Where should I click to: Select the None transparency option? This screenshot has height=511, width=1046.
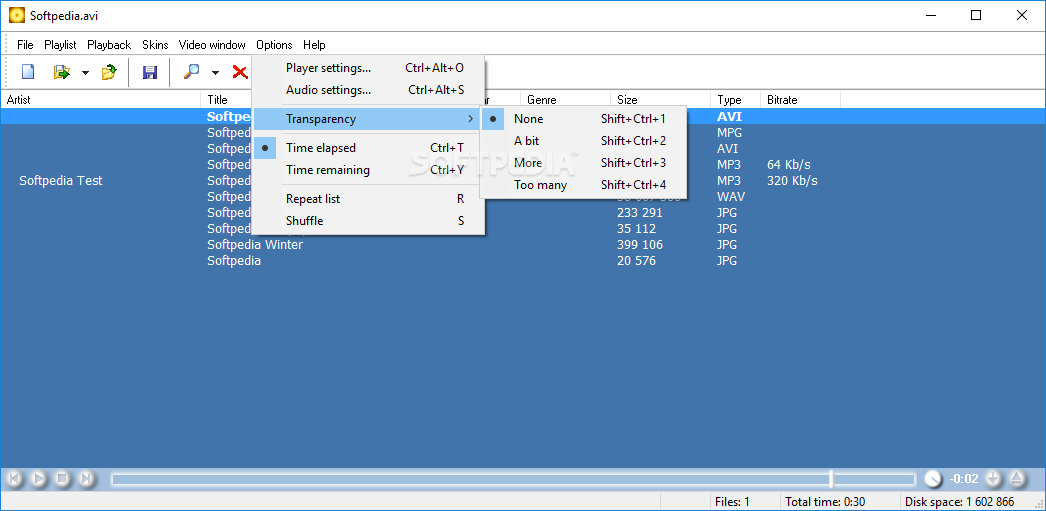[x=582, y=119]
